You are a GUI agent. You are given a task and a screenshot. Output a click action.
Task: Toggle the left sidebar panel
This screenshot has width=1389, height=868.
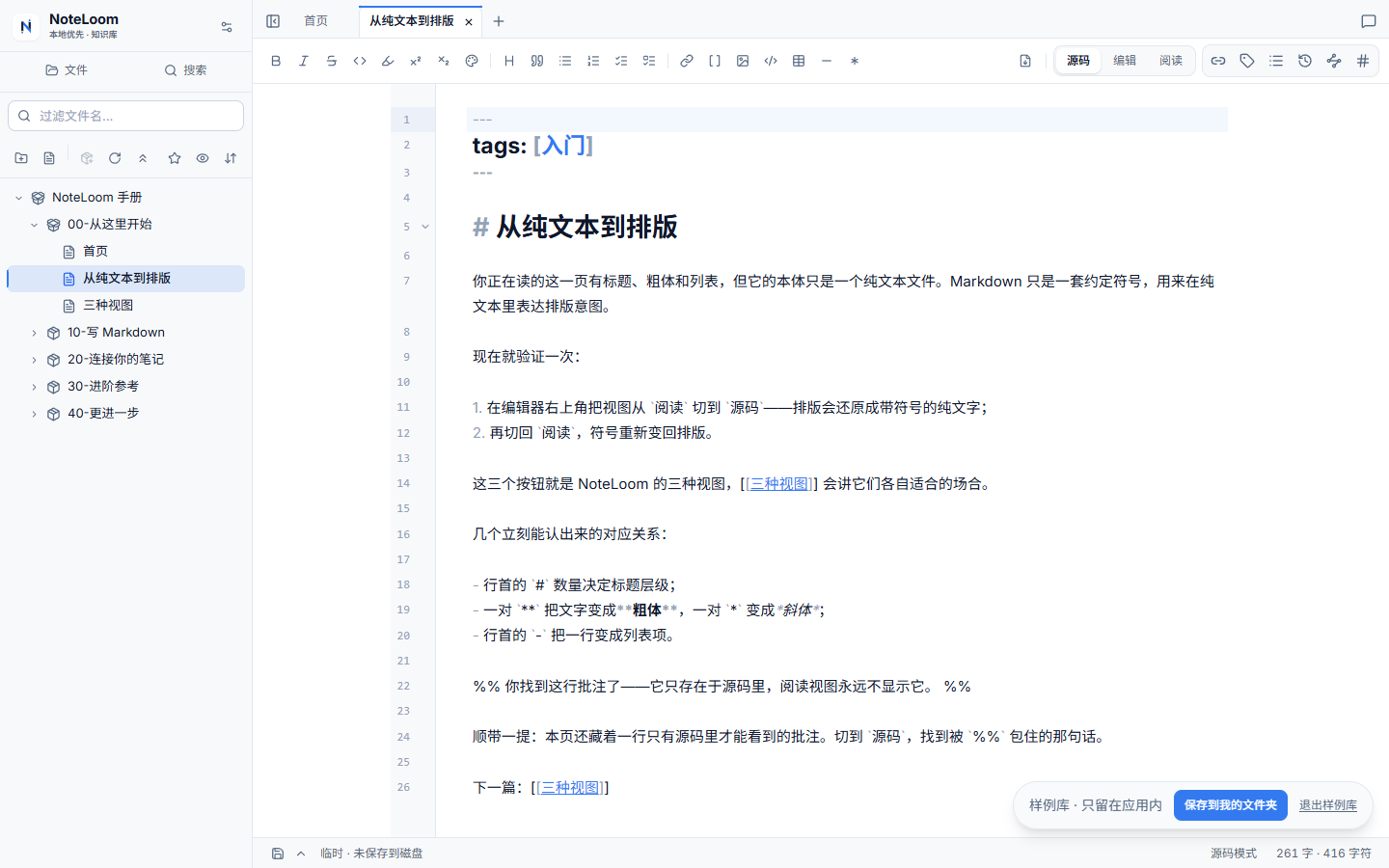[273, 21]
